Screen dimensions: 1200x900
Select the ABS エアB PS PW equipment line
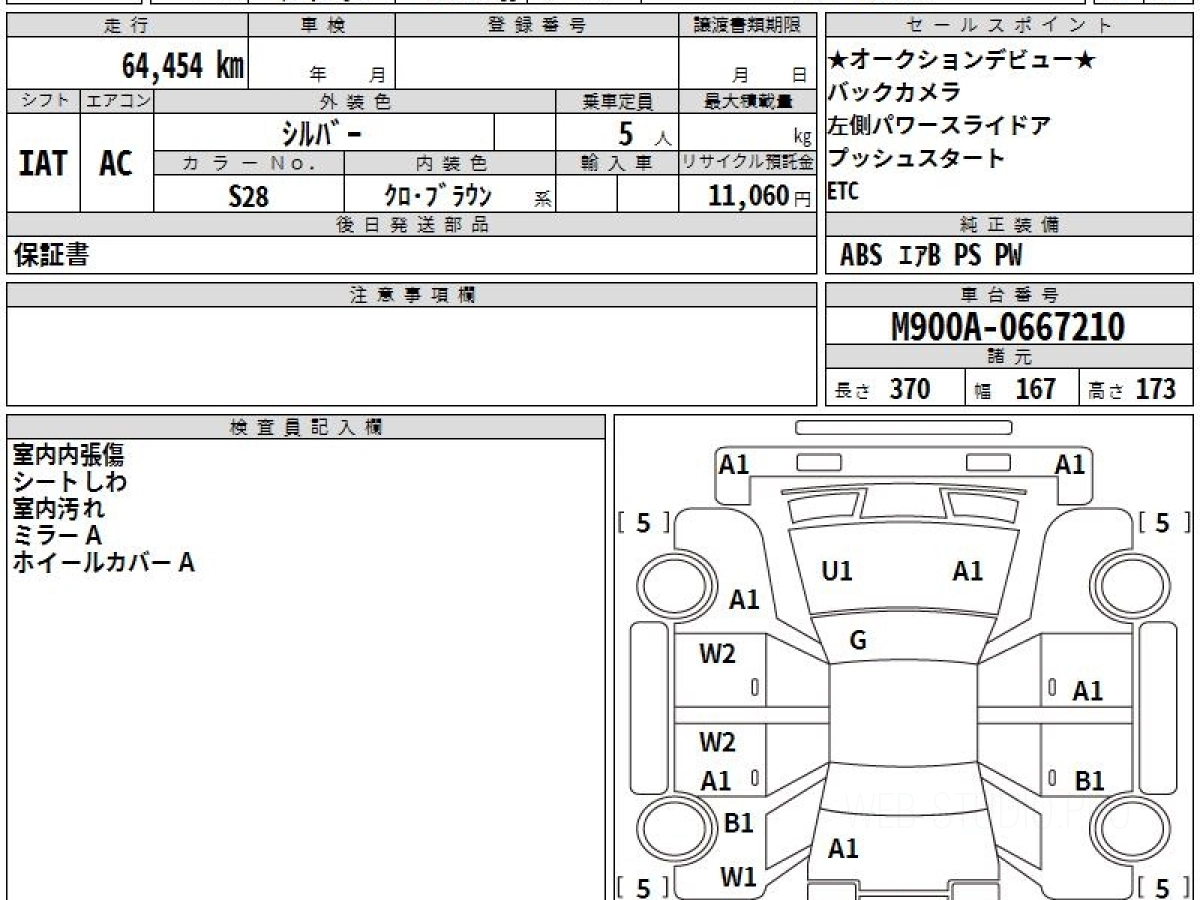[931, 256]
